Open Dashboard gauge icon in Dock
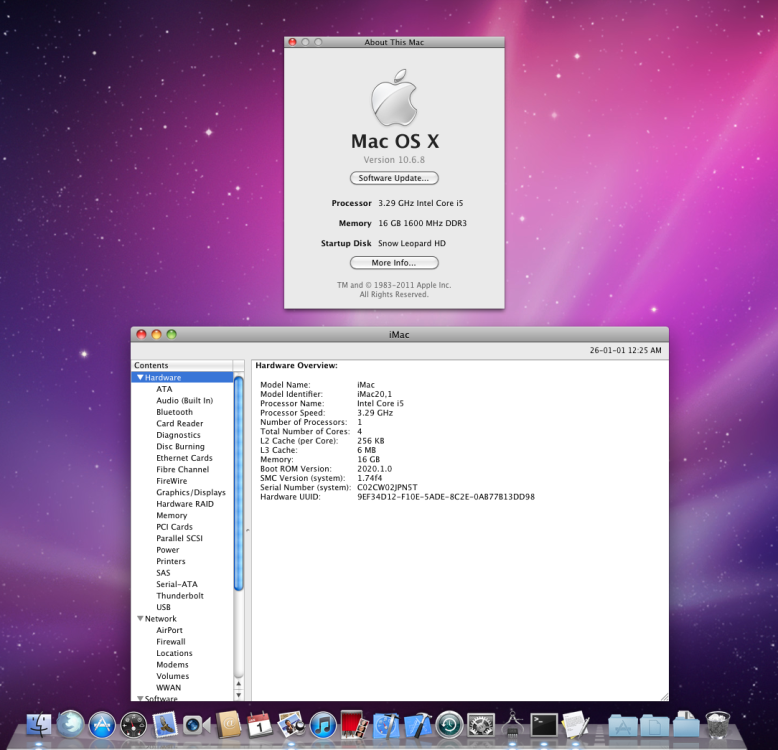Screen dimensions: 778x750 (133, 725)
